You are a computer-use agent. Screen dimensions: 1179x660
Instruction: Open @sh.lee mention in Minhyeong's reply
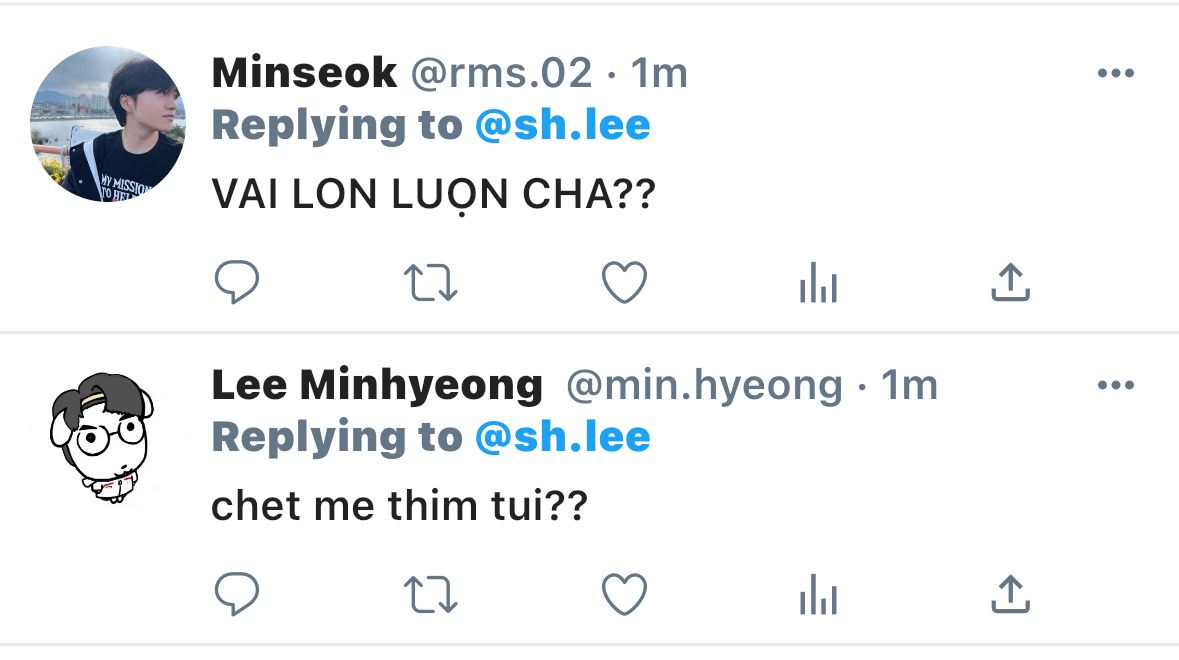click(x=562, y=437)
